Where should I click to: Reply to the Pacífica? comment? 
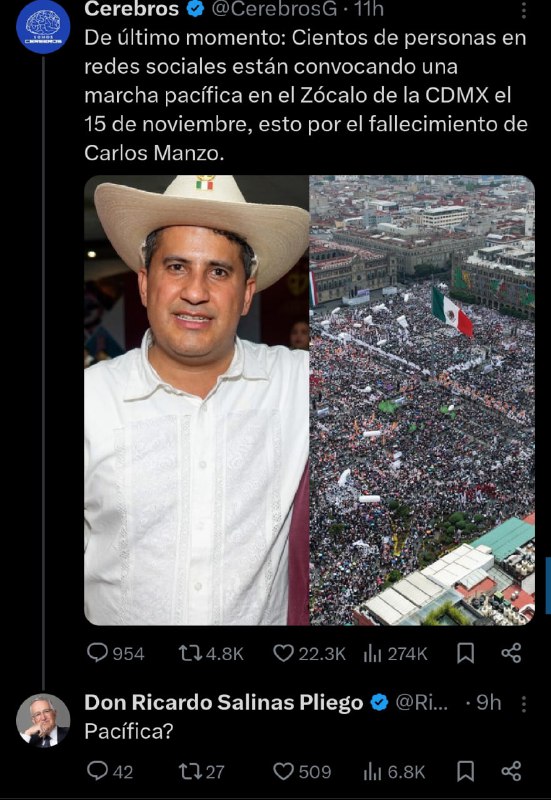pyautogui.click(x=110, y=771)
